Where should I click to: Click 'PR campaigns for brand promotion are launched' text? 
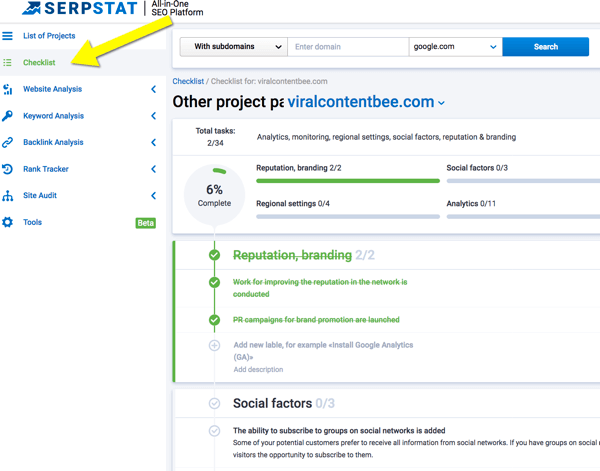(316, 320)
